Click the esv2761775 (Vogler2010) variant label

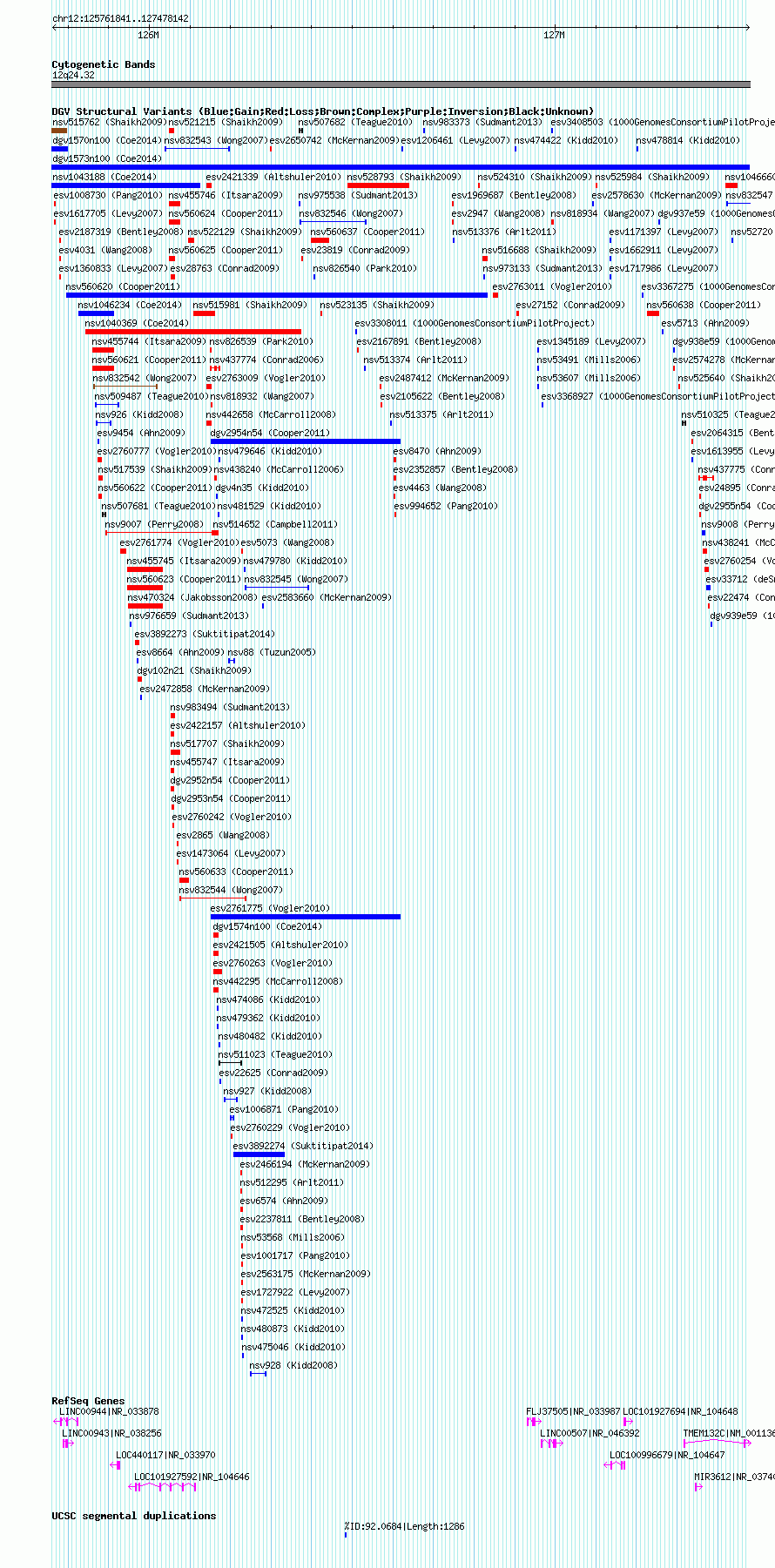(270, 908)
